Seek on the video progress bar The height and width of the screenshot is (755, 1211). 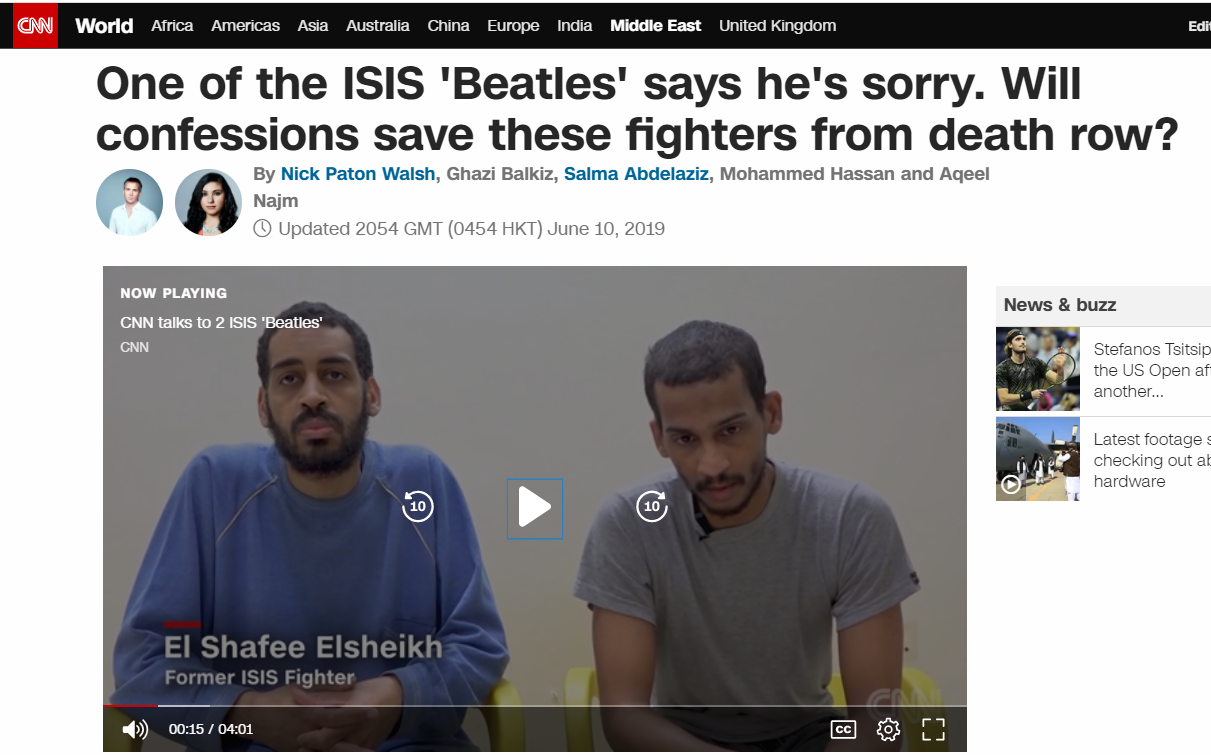535,706
